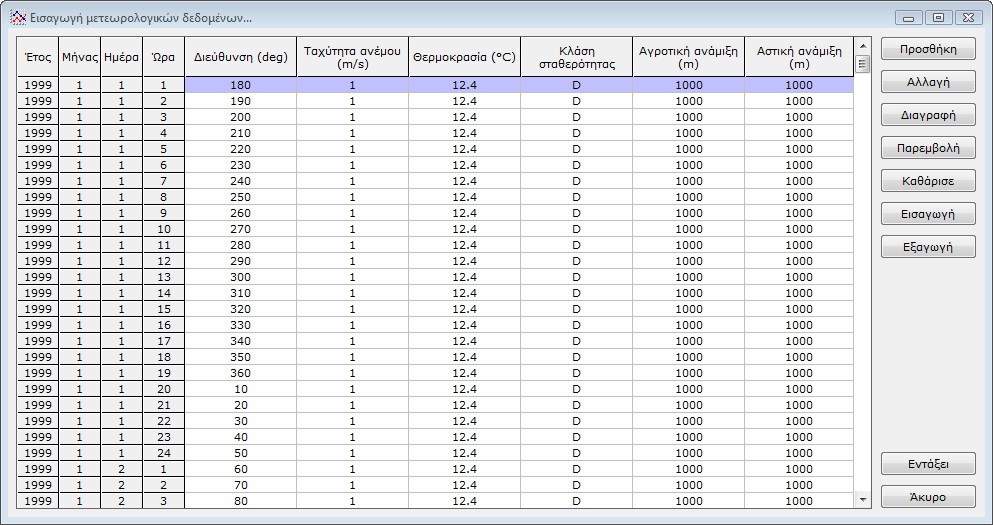Click the Εξαγωγή export button

pos(927,247)
